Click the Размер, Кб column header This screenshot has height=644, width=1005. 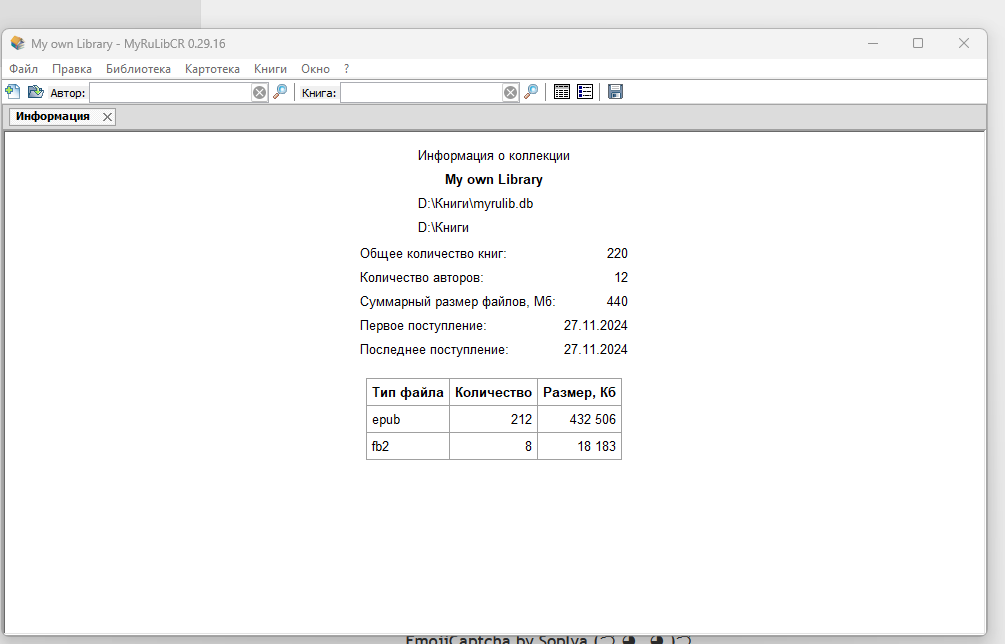pos(579,392)
